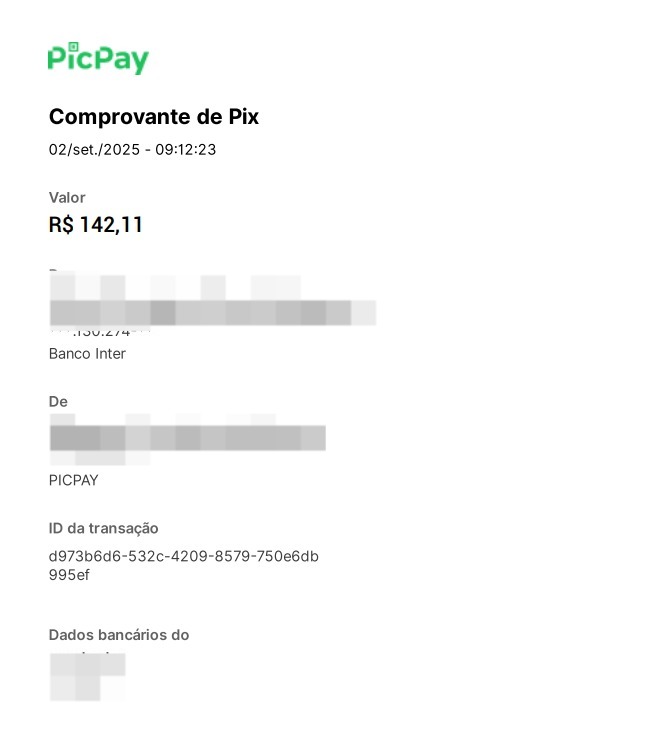The width and height of the screenshot is (652, 746).
Task: Select the PICPAY institution text
Action: tap(74, 480)
